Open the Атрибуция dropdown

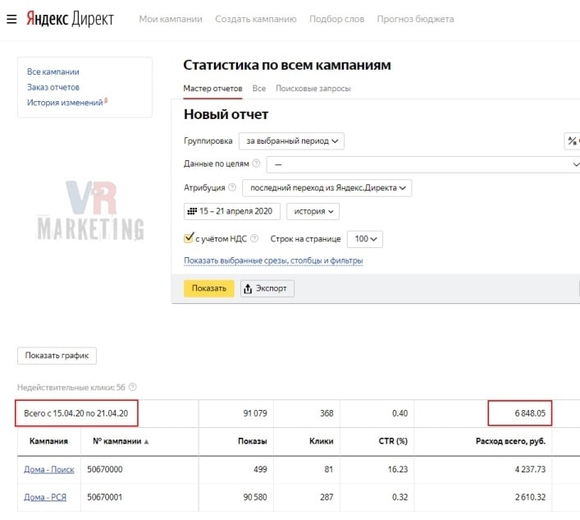point(327,188)
